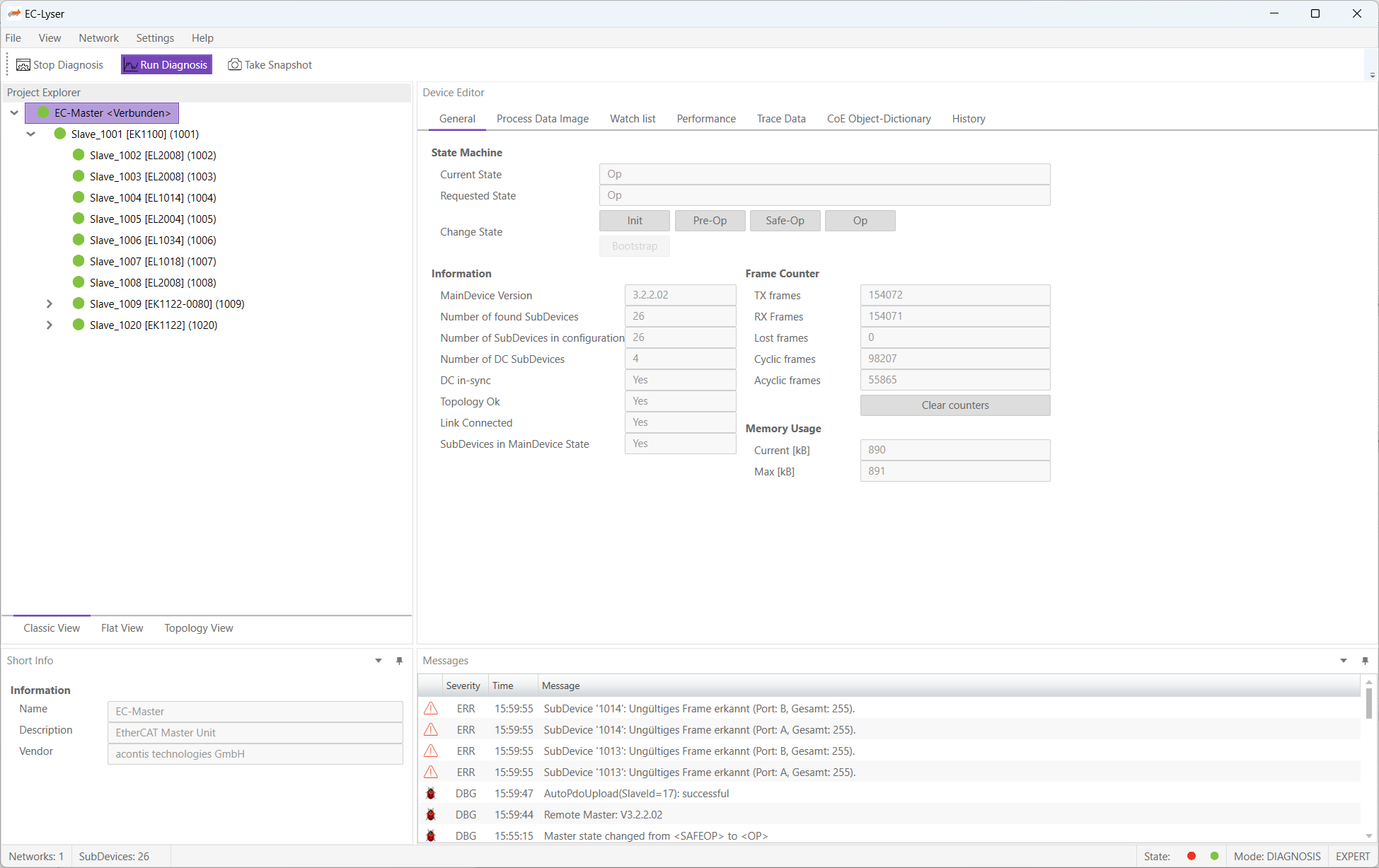Click the Take Snapshot camera icon

click(234, 64)
